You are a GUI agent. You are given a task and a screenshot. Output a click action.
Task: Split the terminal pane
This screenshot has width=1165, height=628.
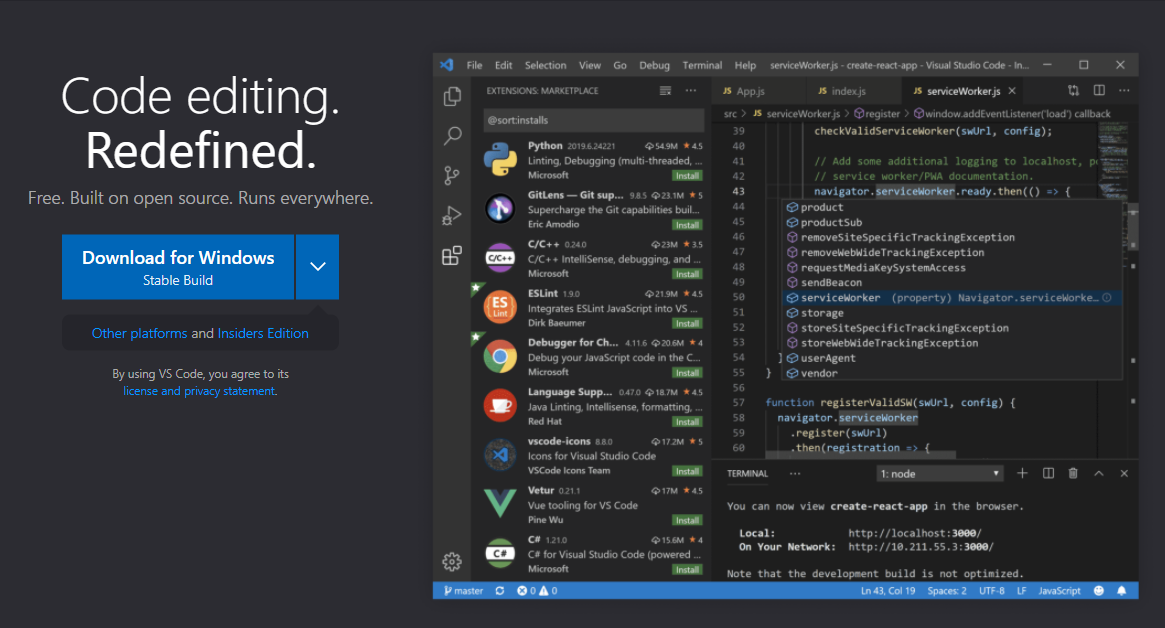point(1048,473)
